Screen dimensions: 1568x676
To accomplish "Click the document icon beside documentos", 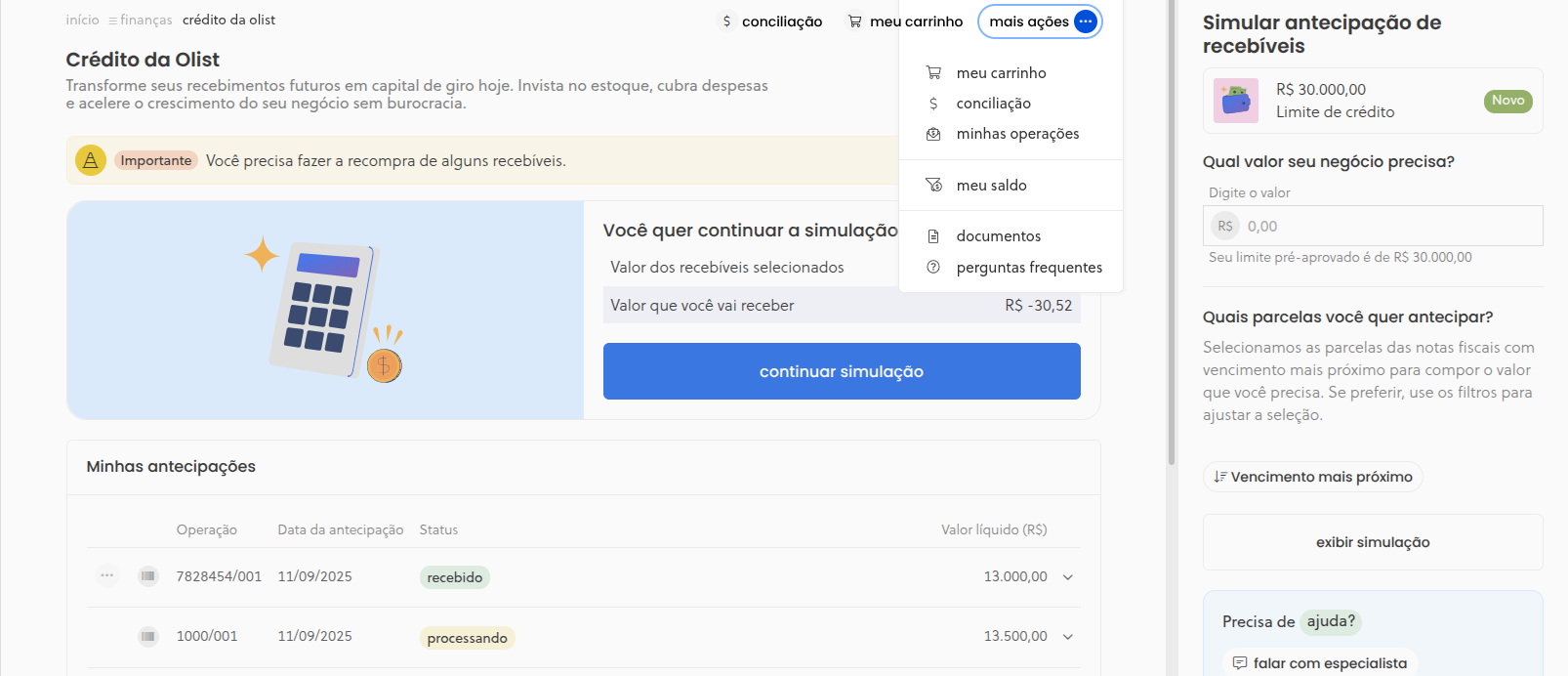I will [933, 236].
